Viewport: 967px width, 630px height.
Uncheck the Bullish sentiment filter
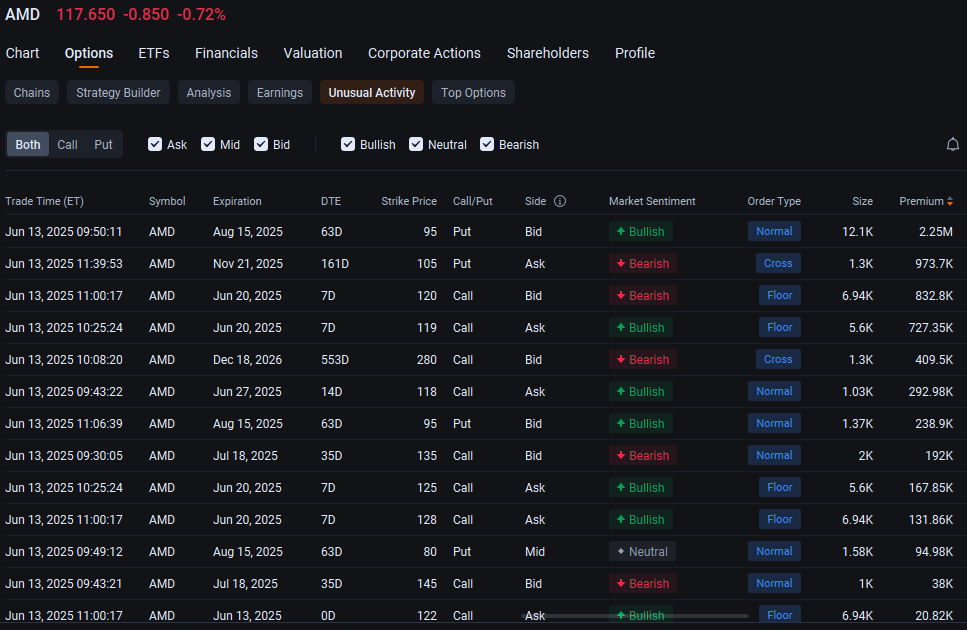click(348, 144)
